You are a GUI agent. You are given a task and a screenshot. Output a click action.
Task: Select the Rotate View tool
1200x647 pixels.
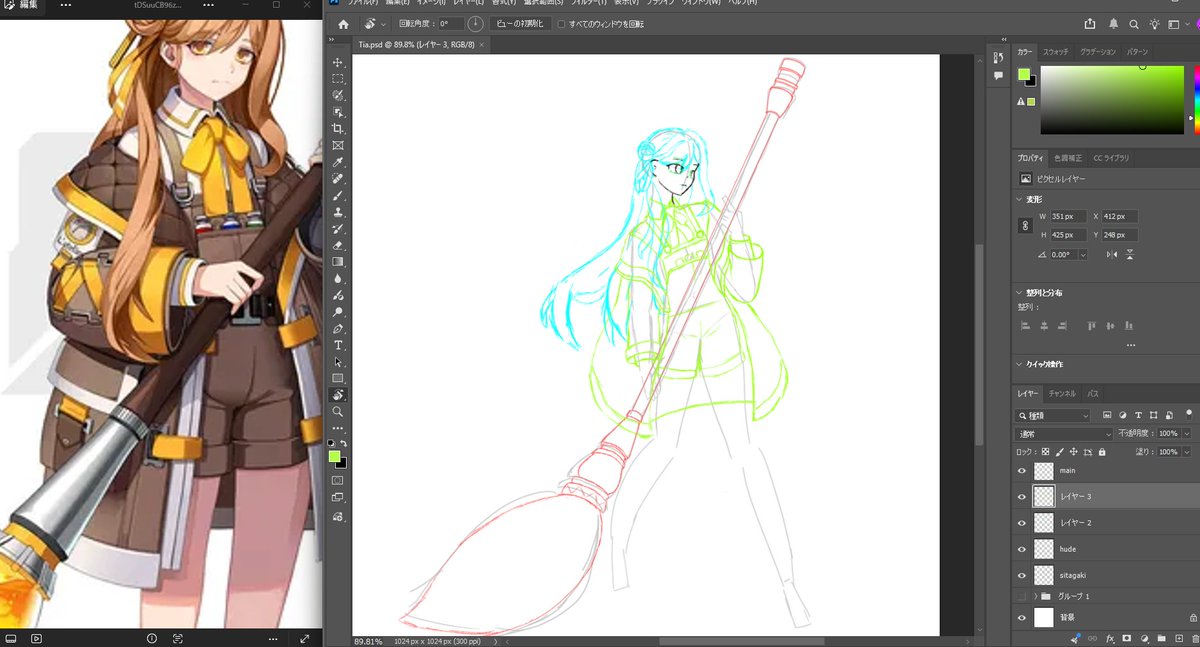pyautogui.click(x=338, y=395)
